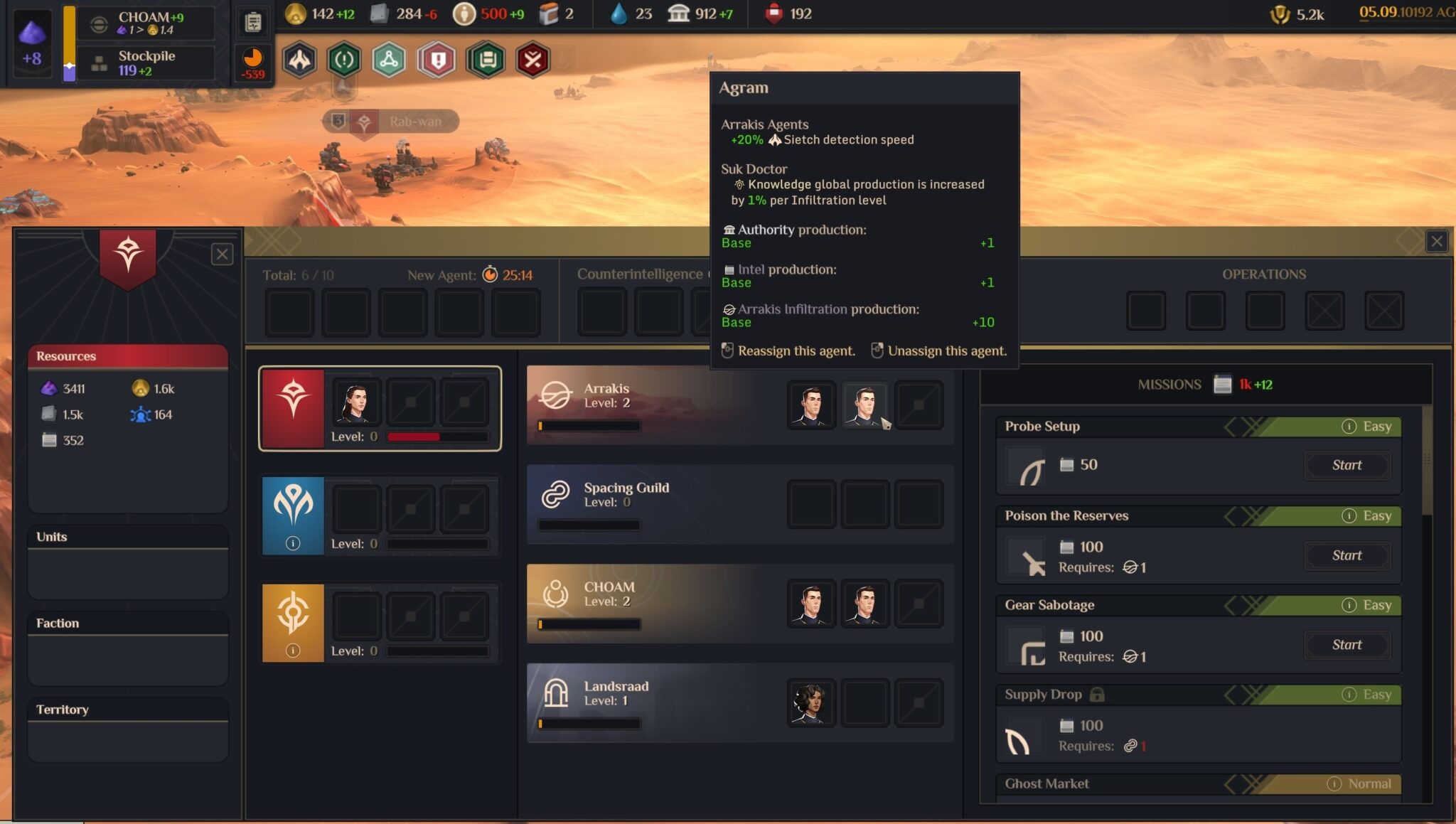Screen dimensions: 1456x824
Task: Click the hexagon toolbar icon at top
Action: coord(300,58)
